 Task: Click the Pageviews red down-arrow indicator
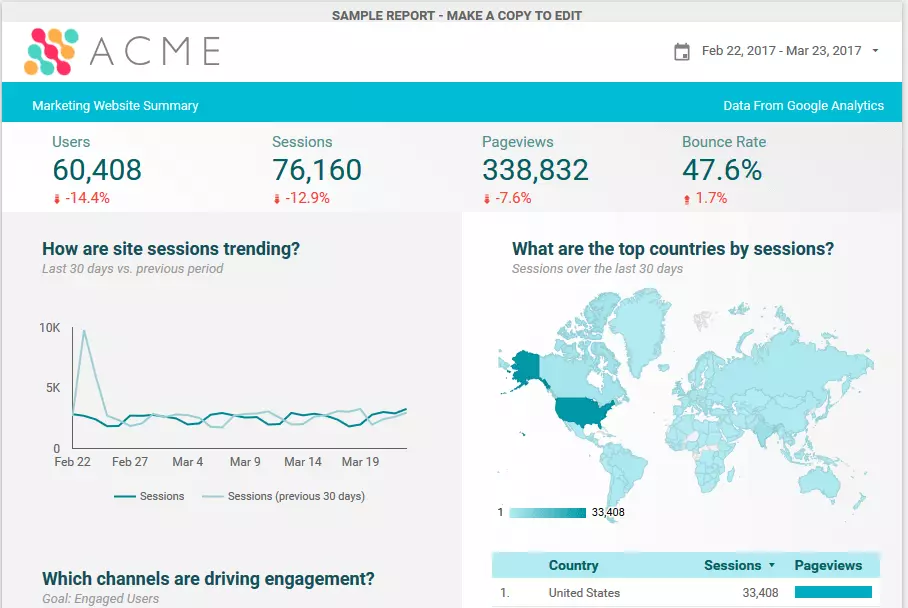[487, 199]
